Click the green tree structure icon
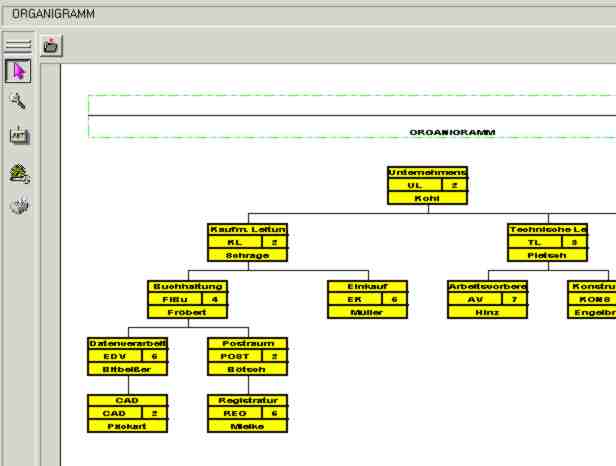Viewport: 616px width, 466px height. (x=19, y=173)
